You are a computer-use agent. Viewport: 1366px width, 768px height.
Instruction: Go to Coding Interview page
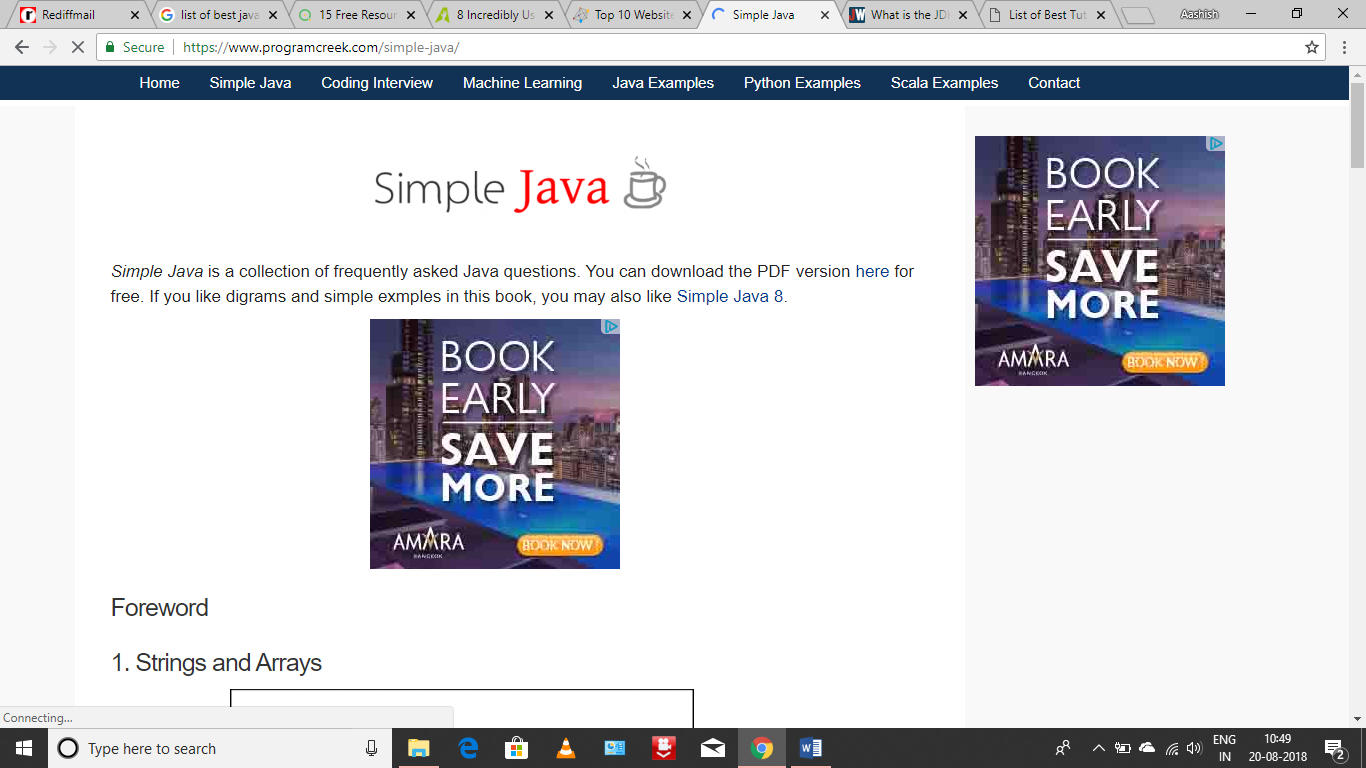click(377, 83)
